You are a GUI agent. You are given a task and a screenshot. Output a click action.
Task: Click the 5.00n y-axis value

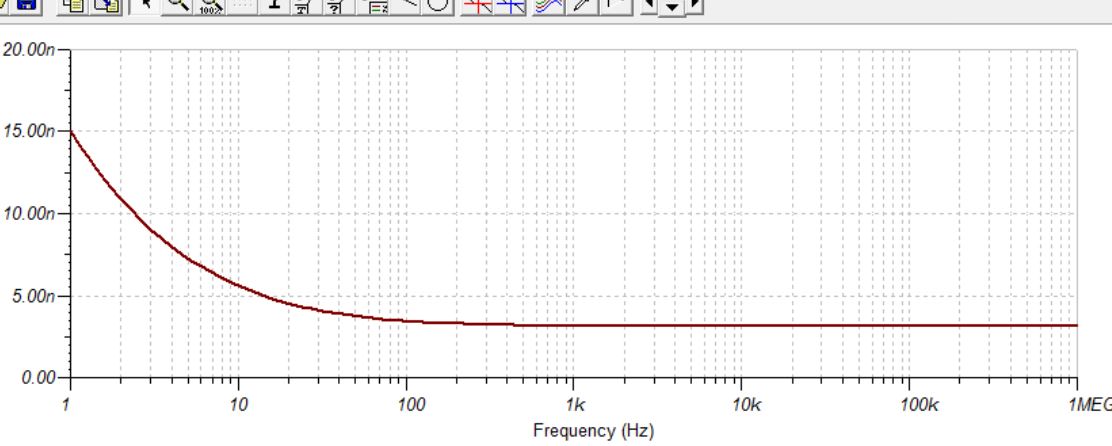[33, 296]
